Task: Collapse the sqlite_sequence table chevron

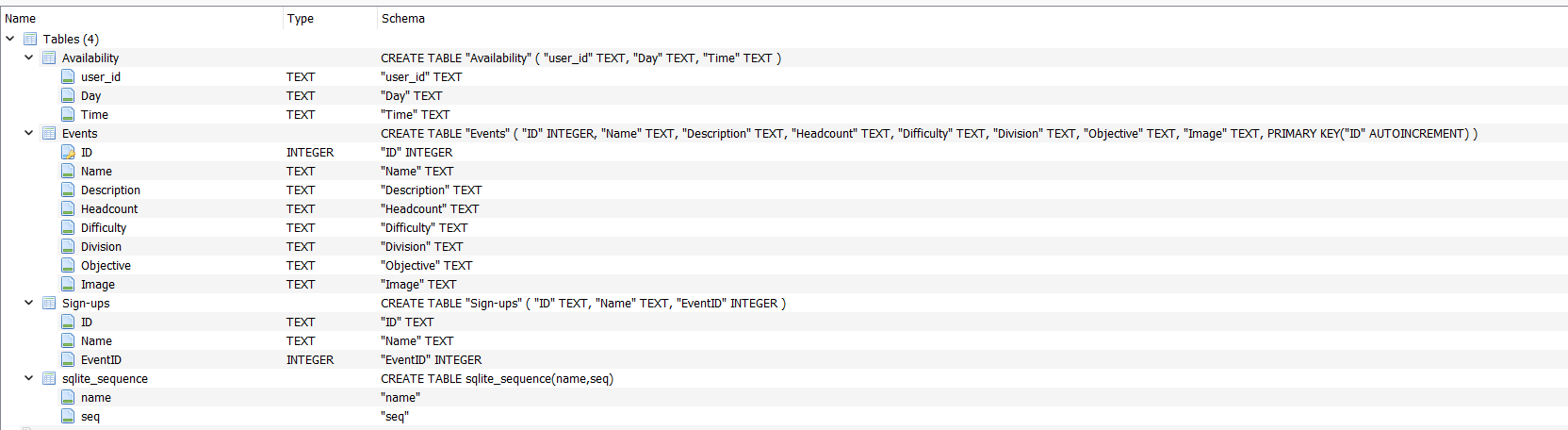Action: (x=28, y=378)
